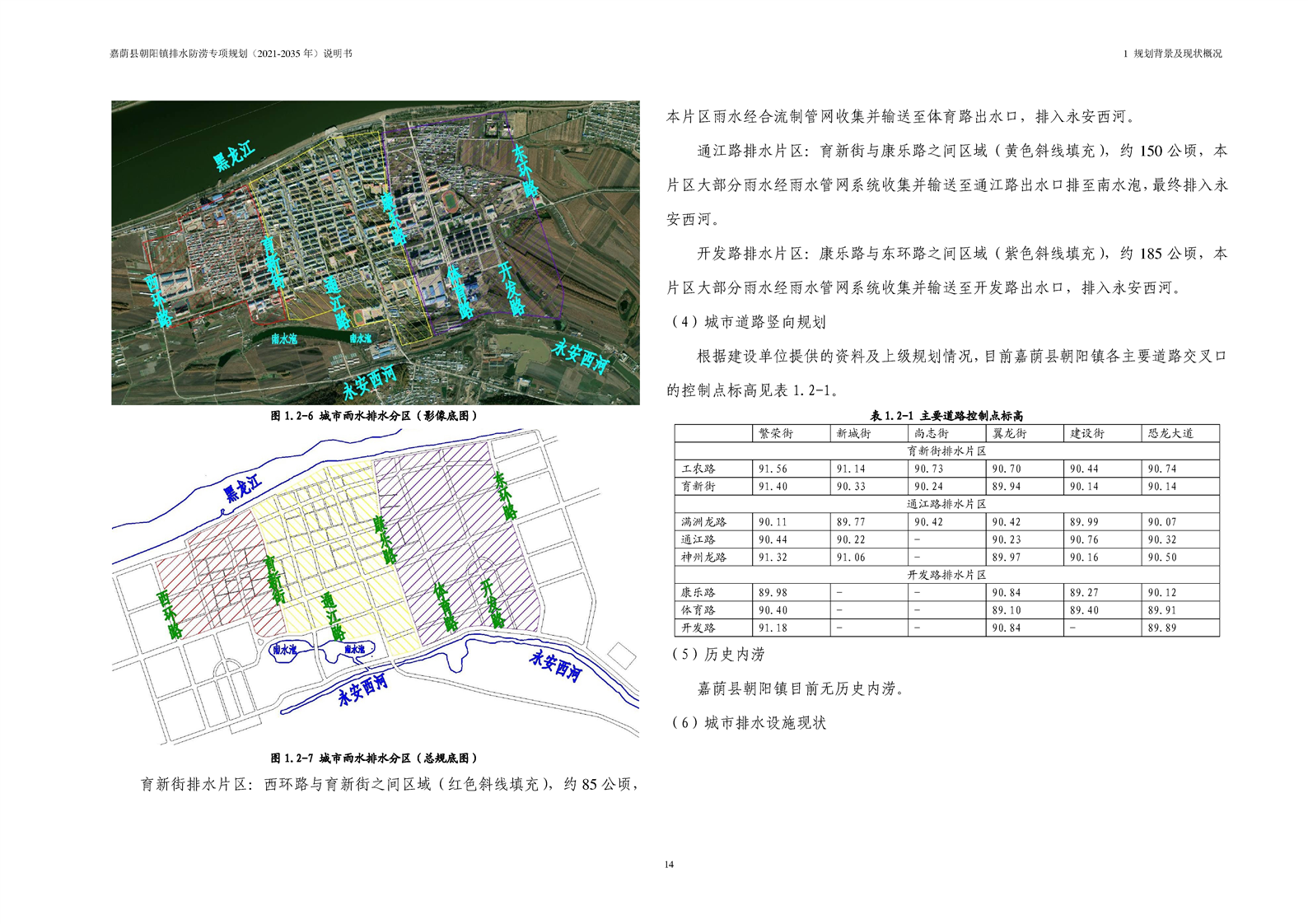Image resolution: width=1308 pixels, height=924 pixels.
Task: Click the cell value 89.77
Action: coord(851,522)
